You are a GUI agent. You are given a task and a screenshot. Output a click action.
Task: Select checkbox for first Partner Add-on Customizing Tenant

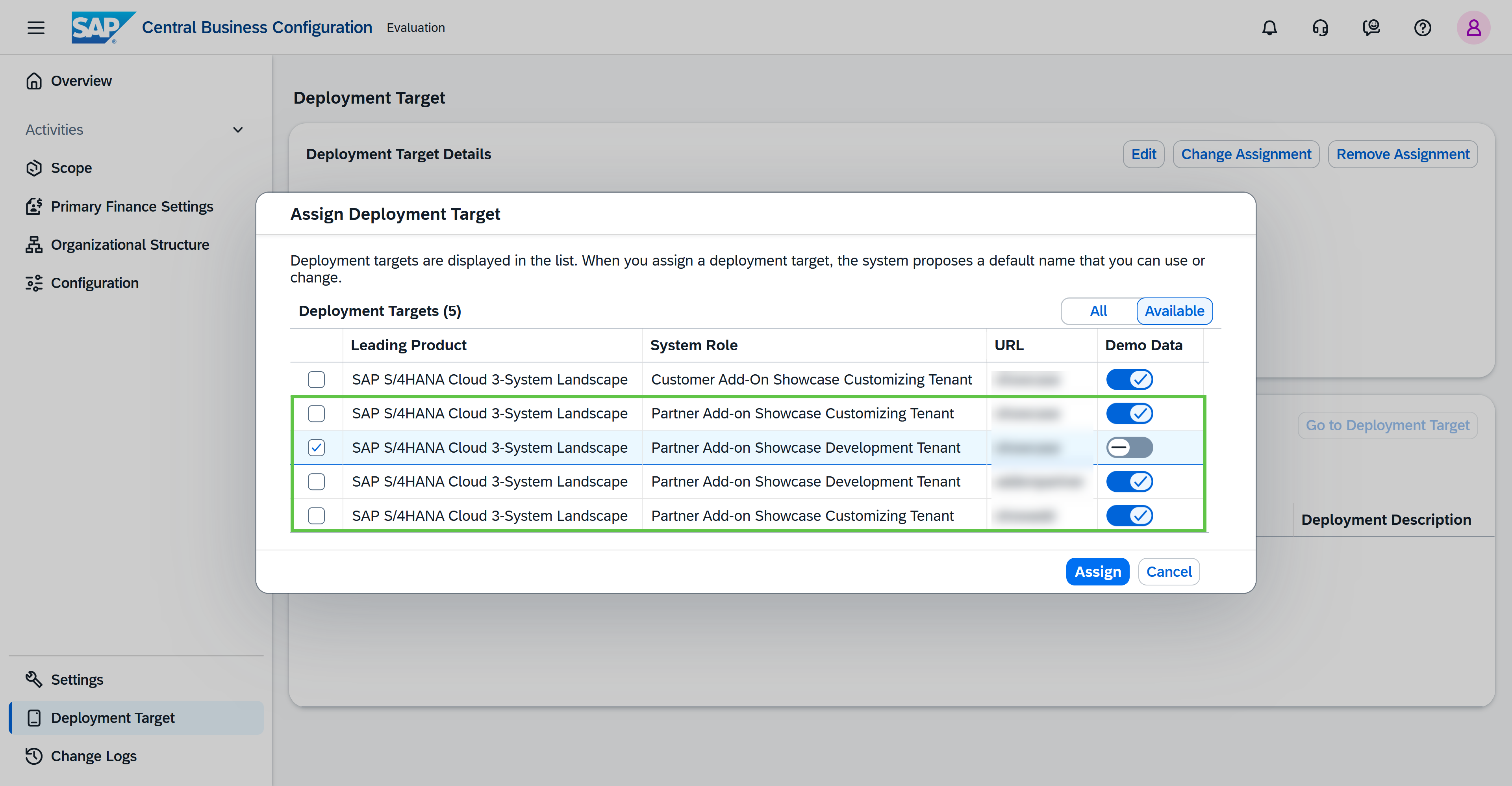(x=316, y=414)
